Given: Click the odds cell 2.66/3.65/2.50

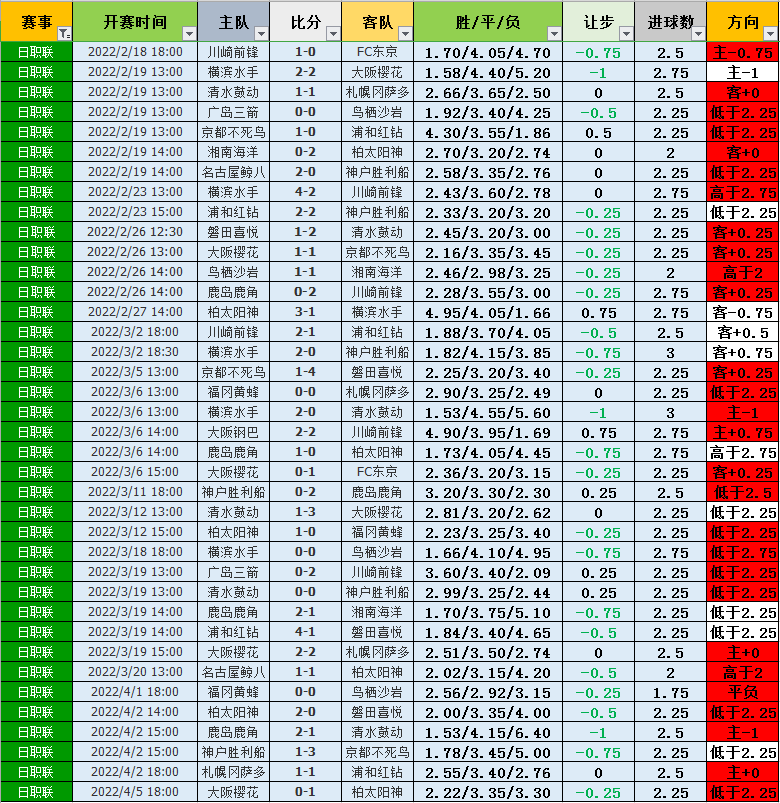Looking at the screenshot, I should (488, 92).
